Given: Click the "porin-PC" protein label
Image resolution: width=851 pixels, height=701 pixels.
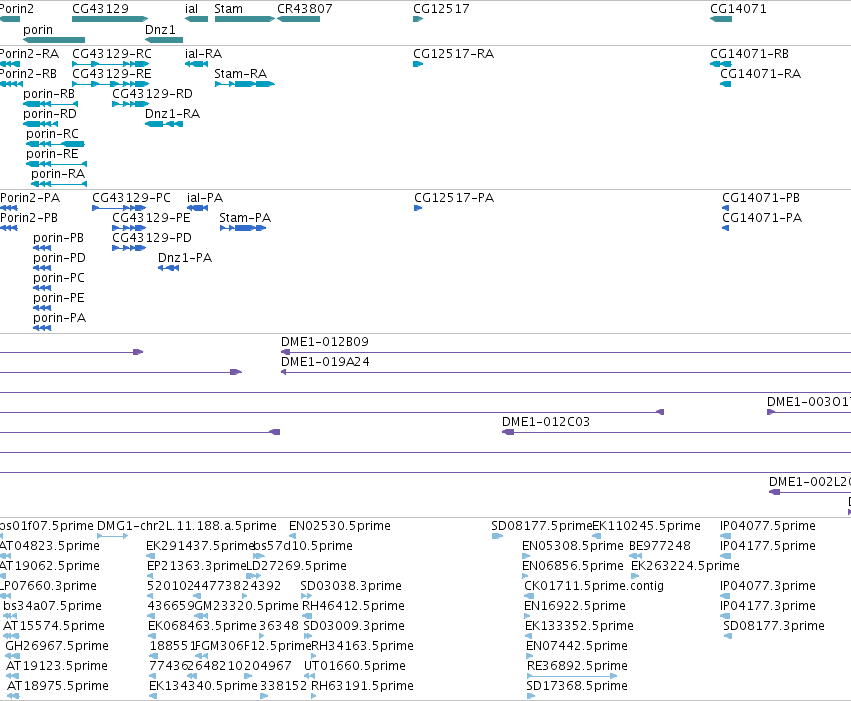Looking at the screenshot, I should [59, 278].
